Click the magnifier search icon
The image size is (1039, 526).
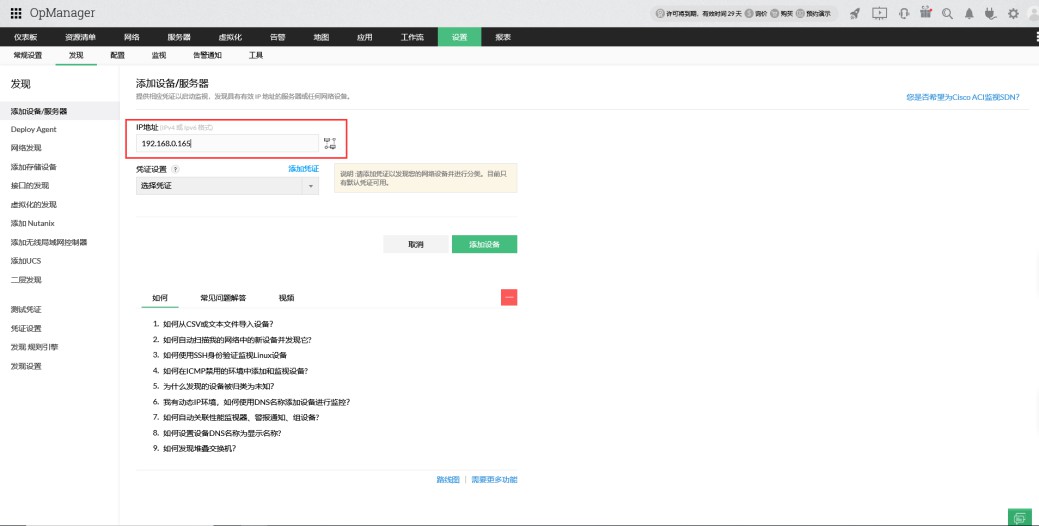tap(947, 13)
